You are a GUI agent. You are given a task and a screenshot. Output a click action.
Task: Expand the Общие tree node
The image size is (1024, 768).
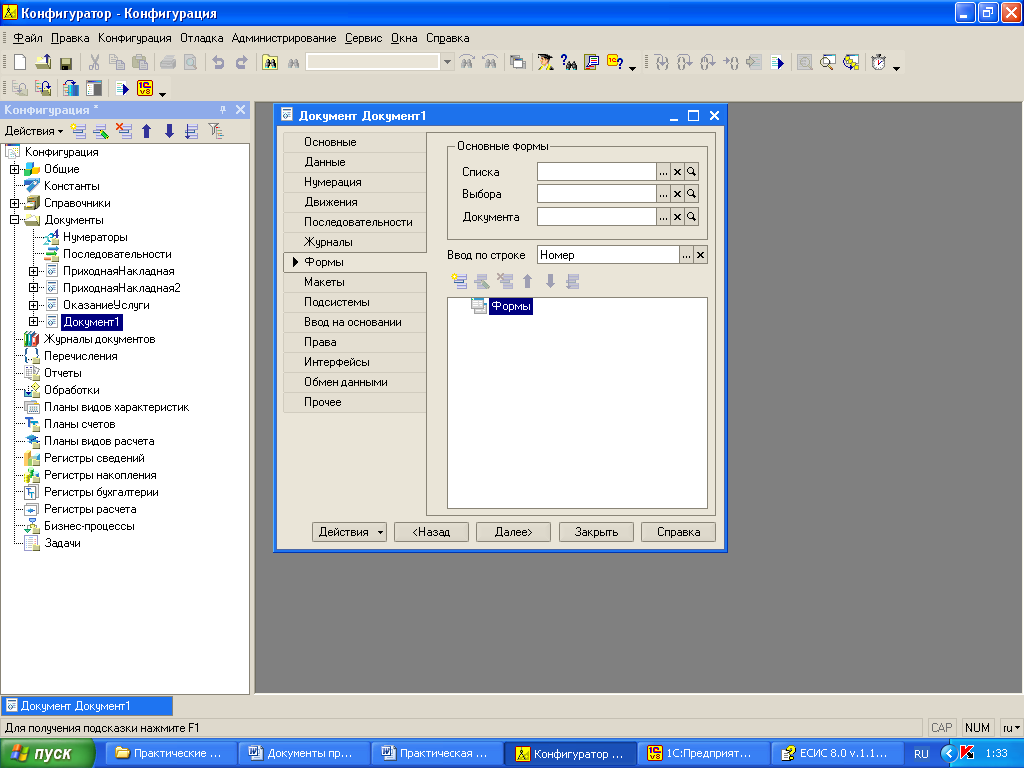coord(14,169)
